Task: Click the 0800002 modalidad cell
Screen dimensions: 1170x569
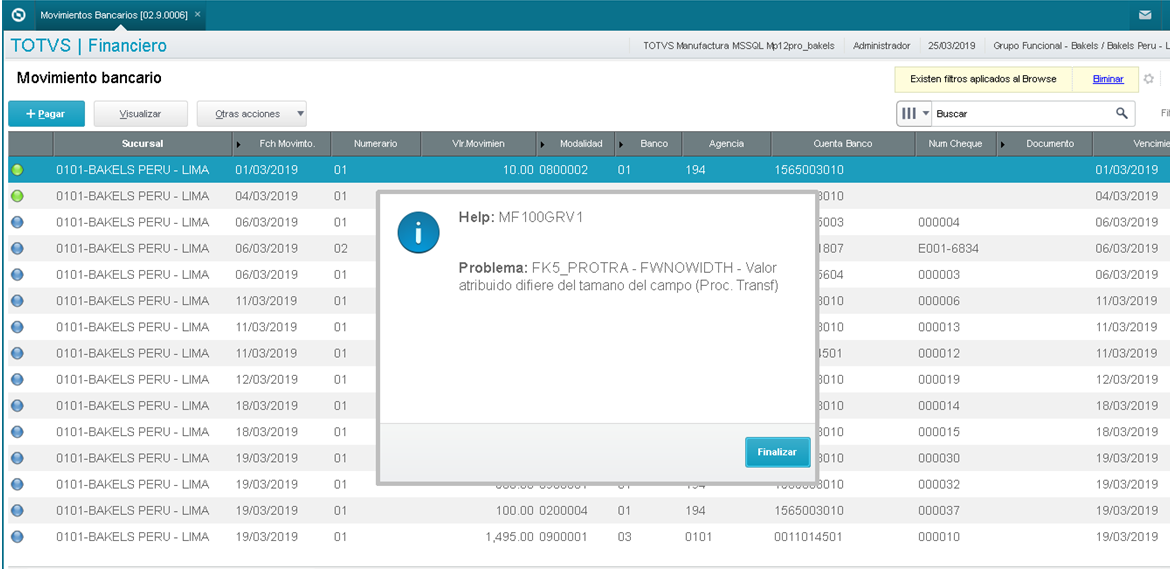Action: pyautogui.click(x=563, y=170)
